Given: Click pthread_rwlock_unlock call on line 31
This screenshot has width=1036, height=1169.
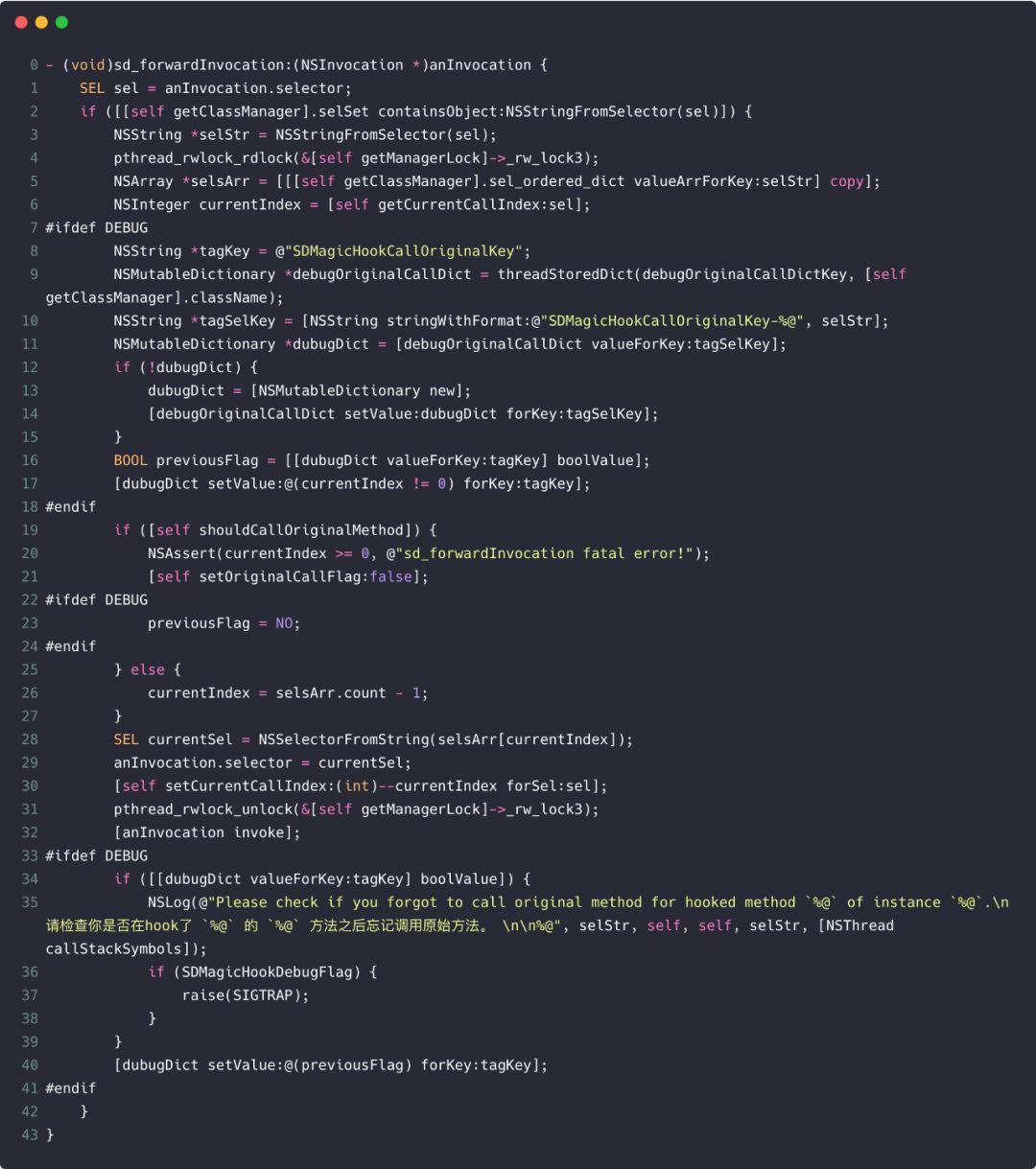Looking at the screenshot, I should point(356,809).
